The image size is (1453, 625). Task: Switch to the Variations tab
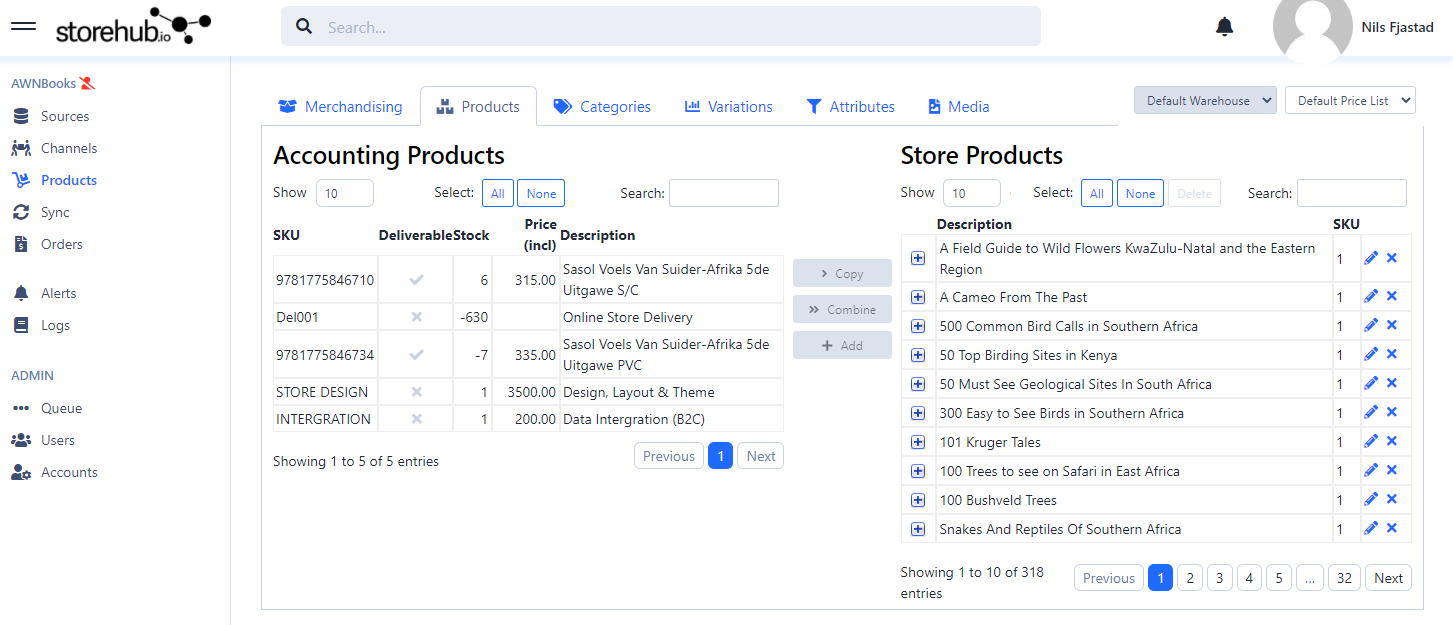[x=728, y=107]
